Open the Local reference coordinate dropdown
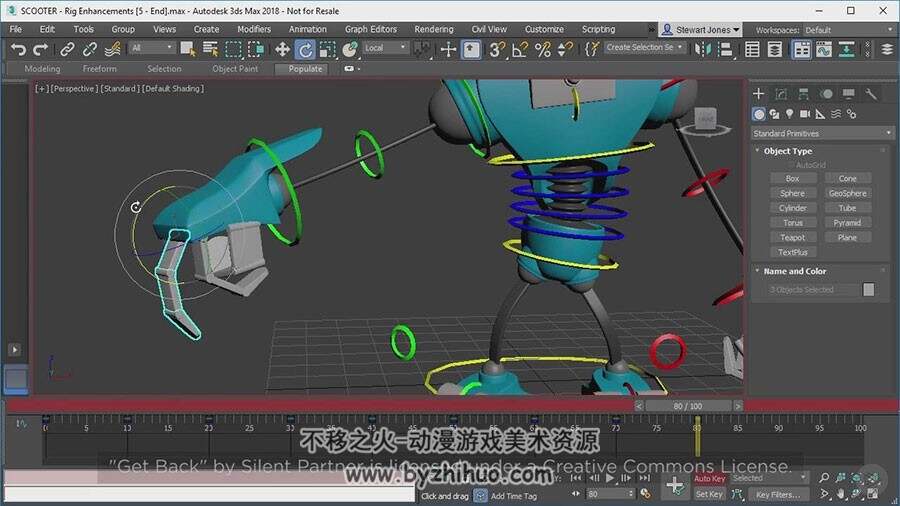This screenshot has width=900, height=506. coord(386,48)
